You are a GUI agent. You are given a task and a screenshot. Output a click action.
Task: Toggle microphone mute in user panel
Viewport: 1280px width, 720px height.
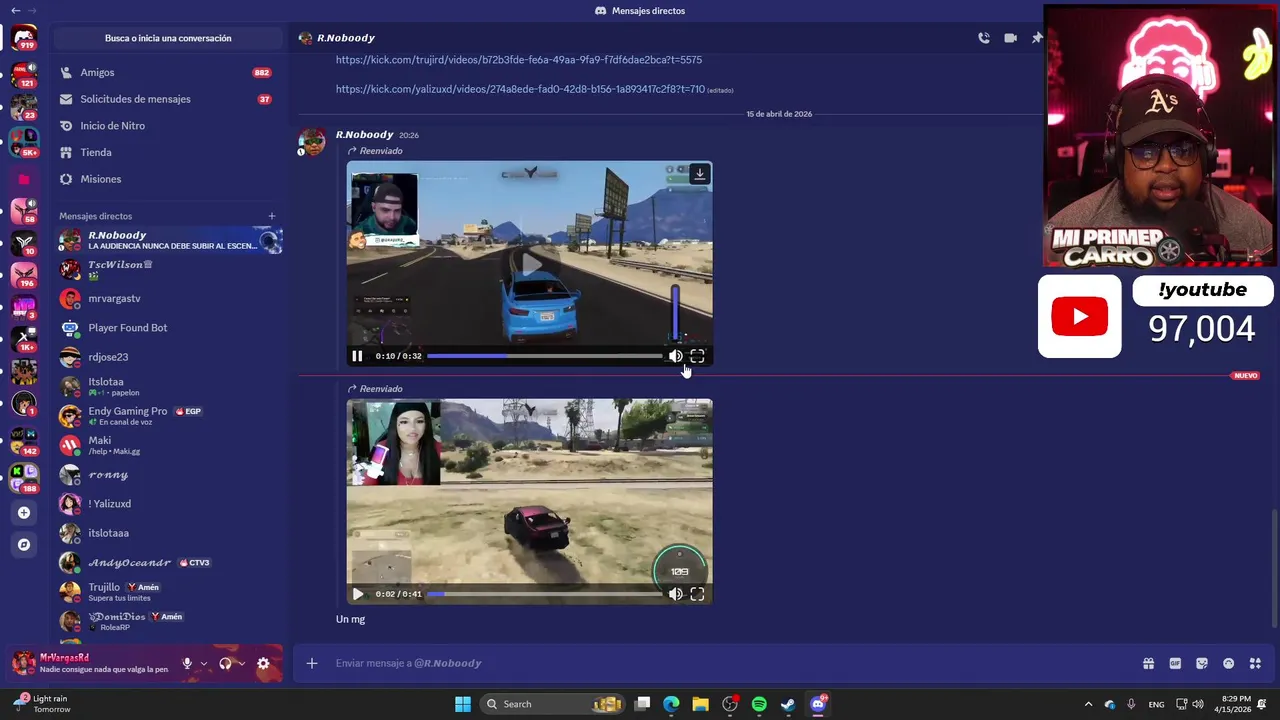click(187, 663)
